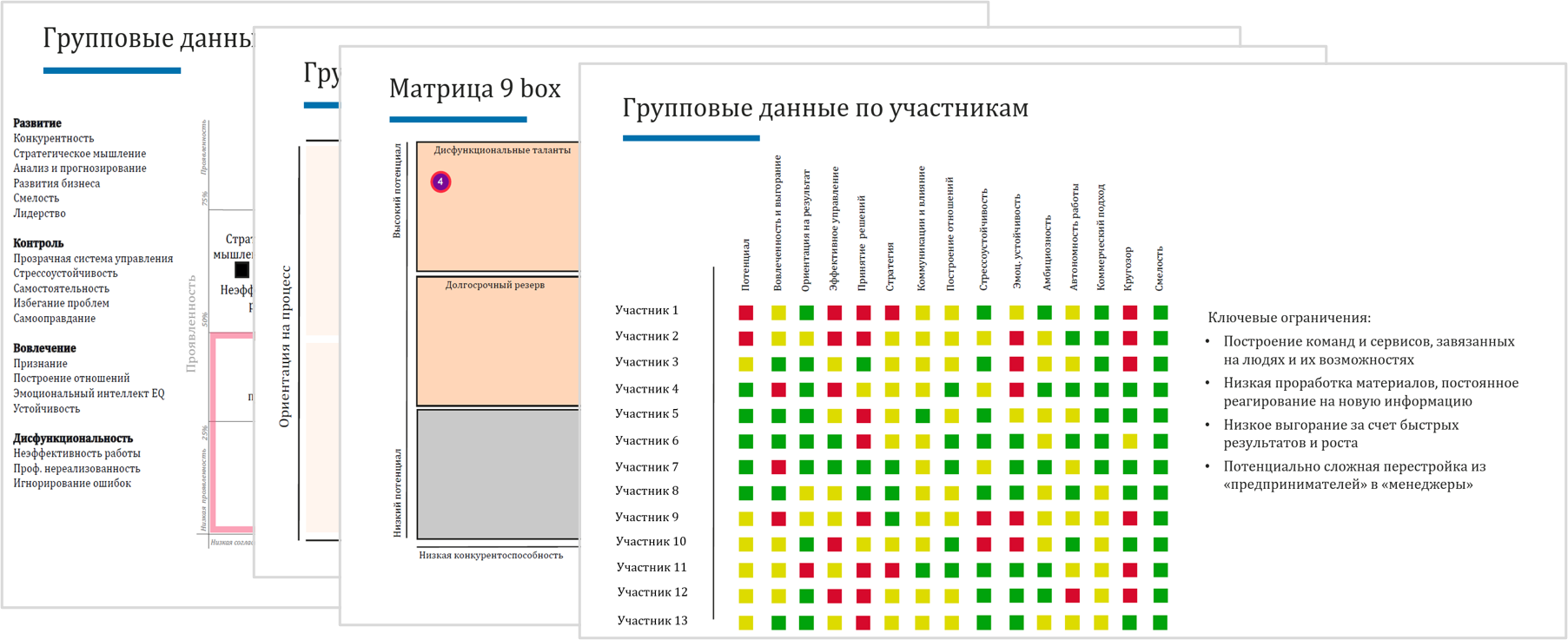Screen dimensions: 1568x640
Task: Click the 'Контроль' heading
Action: click(38, 243)
